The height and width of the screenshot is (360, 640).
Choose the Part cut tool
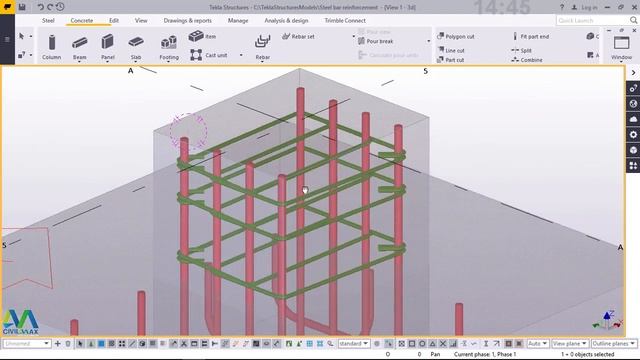[451, 60]
